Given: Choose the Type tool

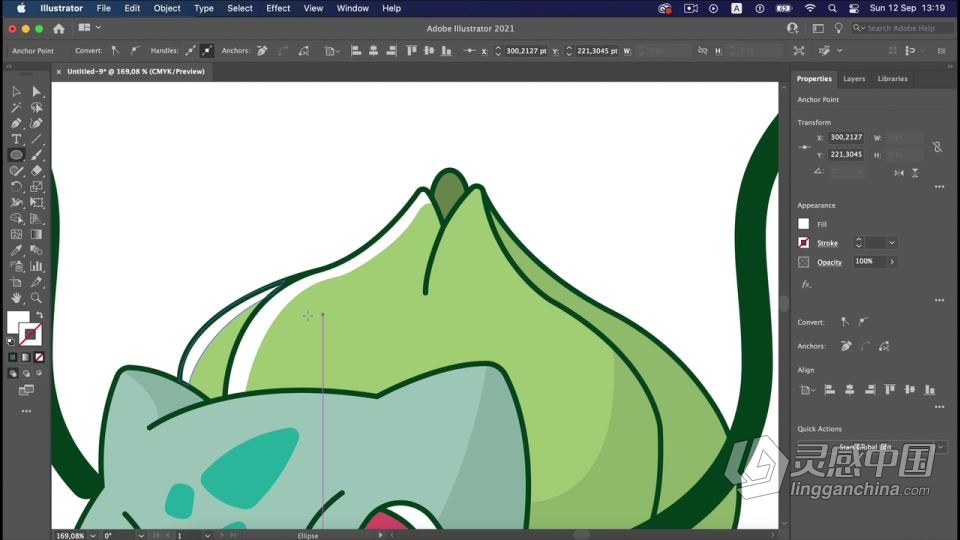Looking at the screenshot, I should pyautogui.click(x=17, y=140).
